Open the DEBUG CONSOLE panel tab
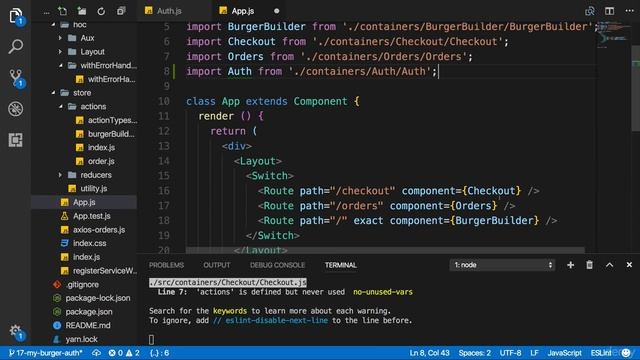This screenshot has height=360, width=640. [x=278, y=265]
